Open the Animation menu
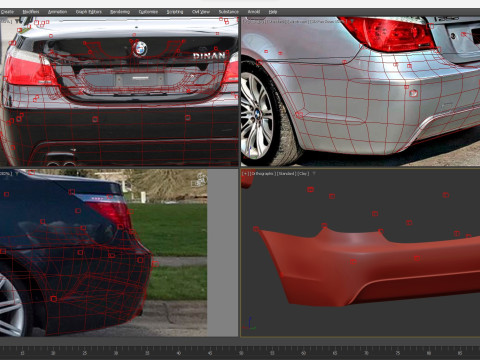The image size is (480, 360). (57, 12)
